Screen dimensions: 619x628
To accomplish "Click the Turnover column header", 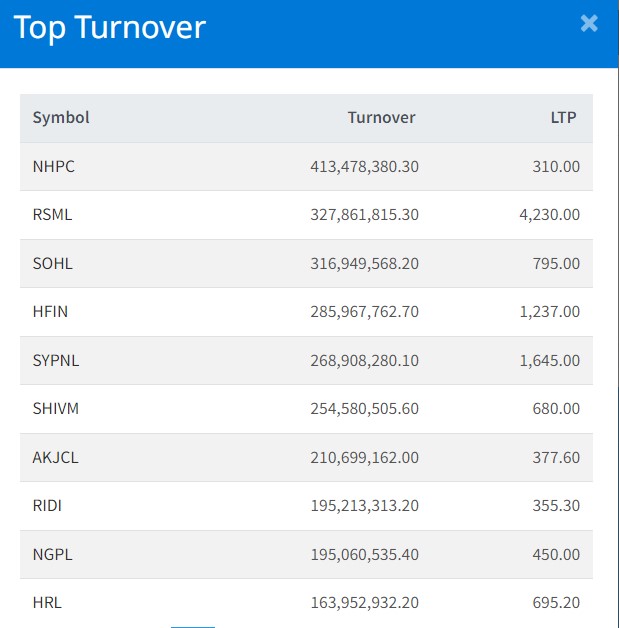I will coord(381,118).
